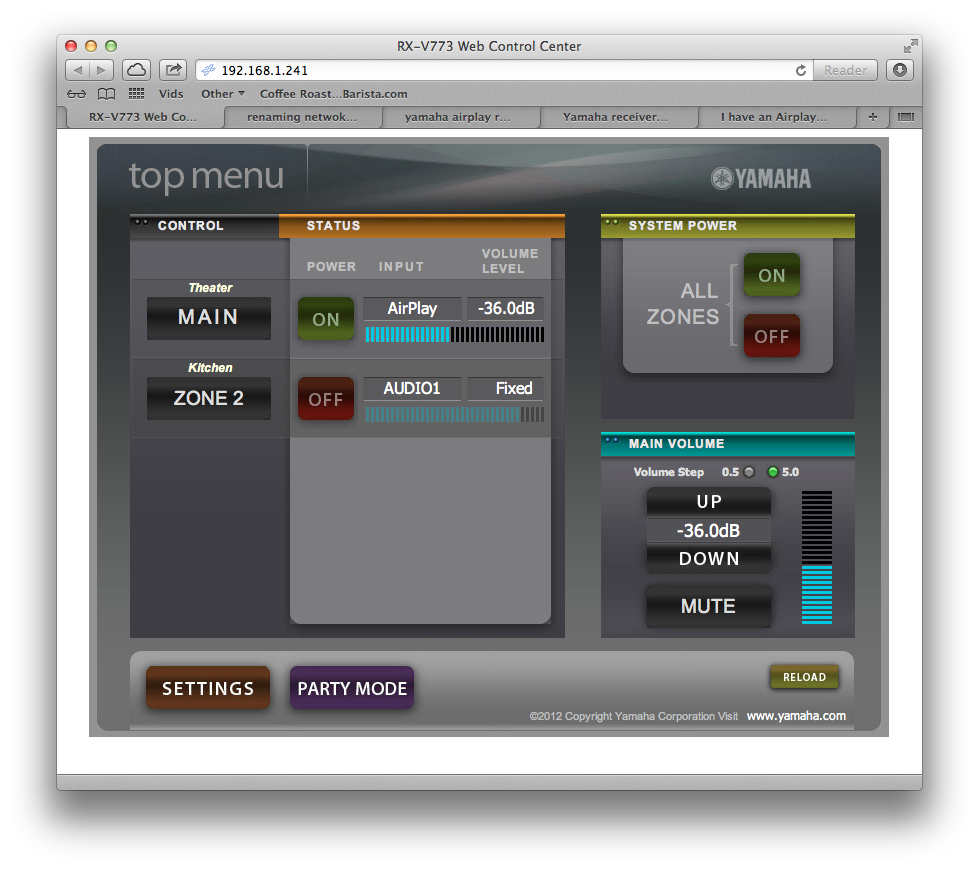This screenshot has height=869, width=979.
Task: Open the Other bookmarks dropdown
Action: tap(222, 94)
